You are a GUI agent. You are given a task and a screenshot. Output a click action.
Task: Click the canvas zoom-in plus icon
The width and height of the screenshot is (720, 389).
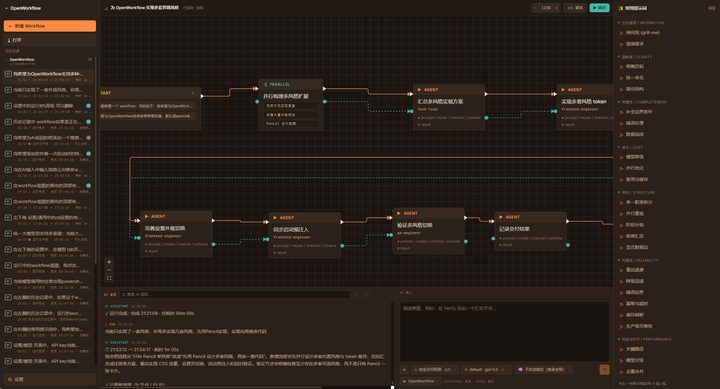[x=109, y=262]
